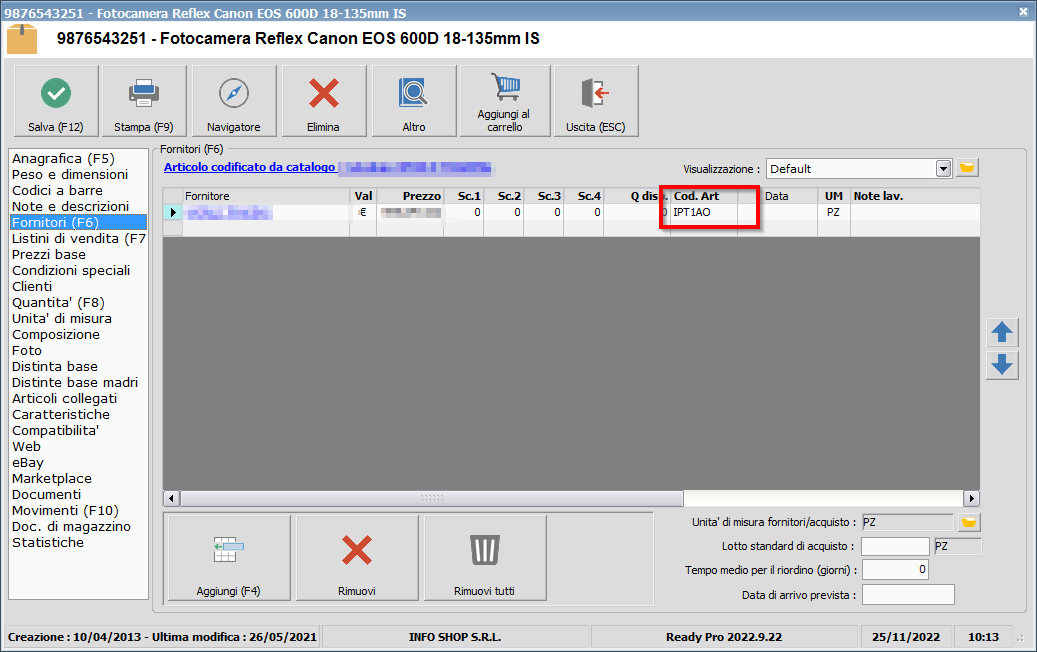The height and width of the screenshot is (652, 1037).
Task: Click the Data column header
Action: pos(790,196)
